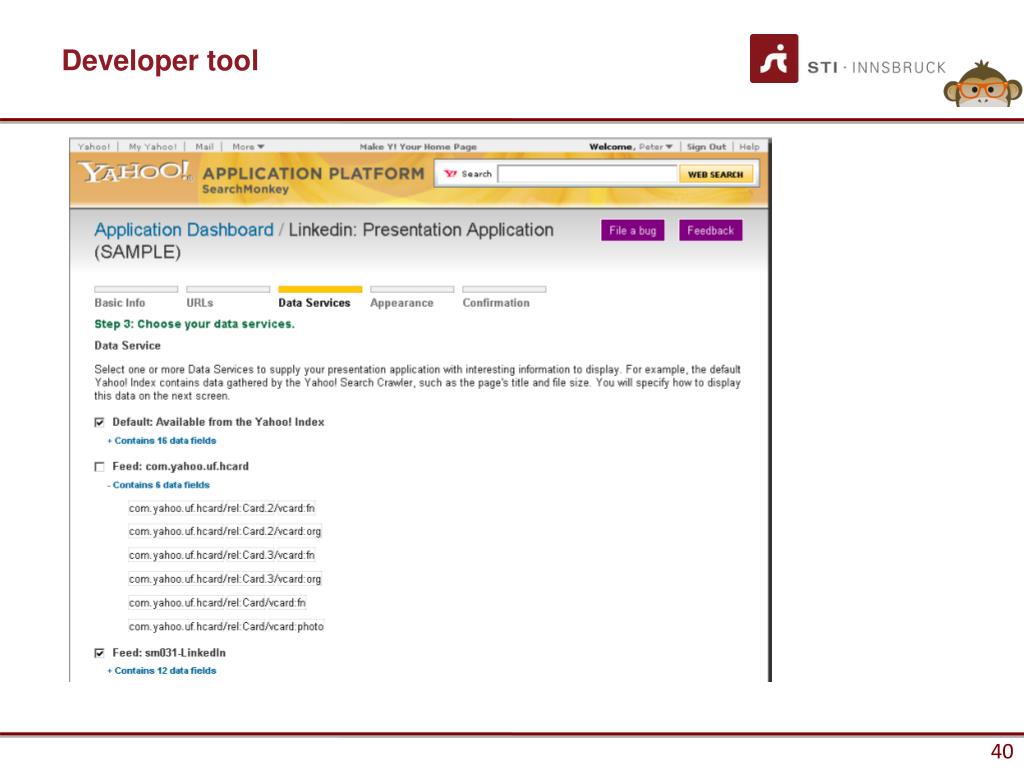Click Make Y! Your Home Page link
This screenshot has width=1024, height=768.
[x=418, y=147]
